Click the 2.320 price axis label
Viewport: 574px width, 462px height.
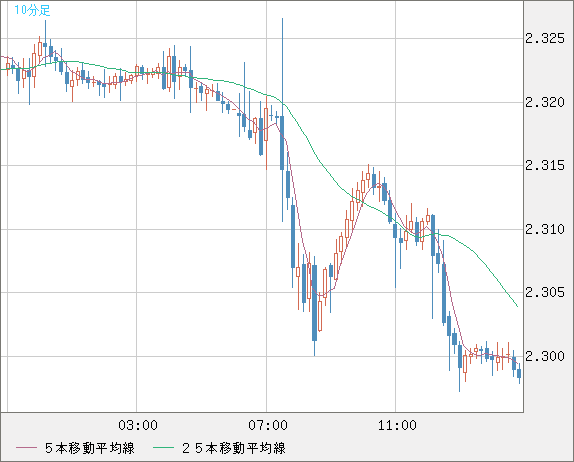[x=545, y=102]
